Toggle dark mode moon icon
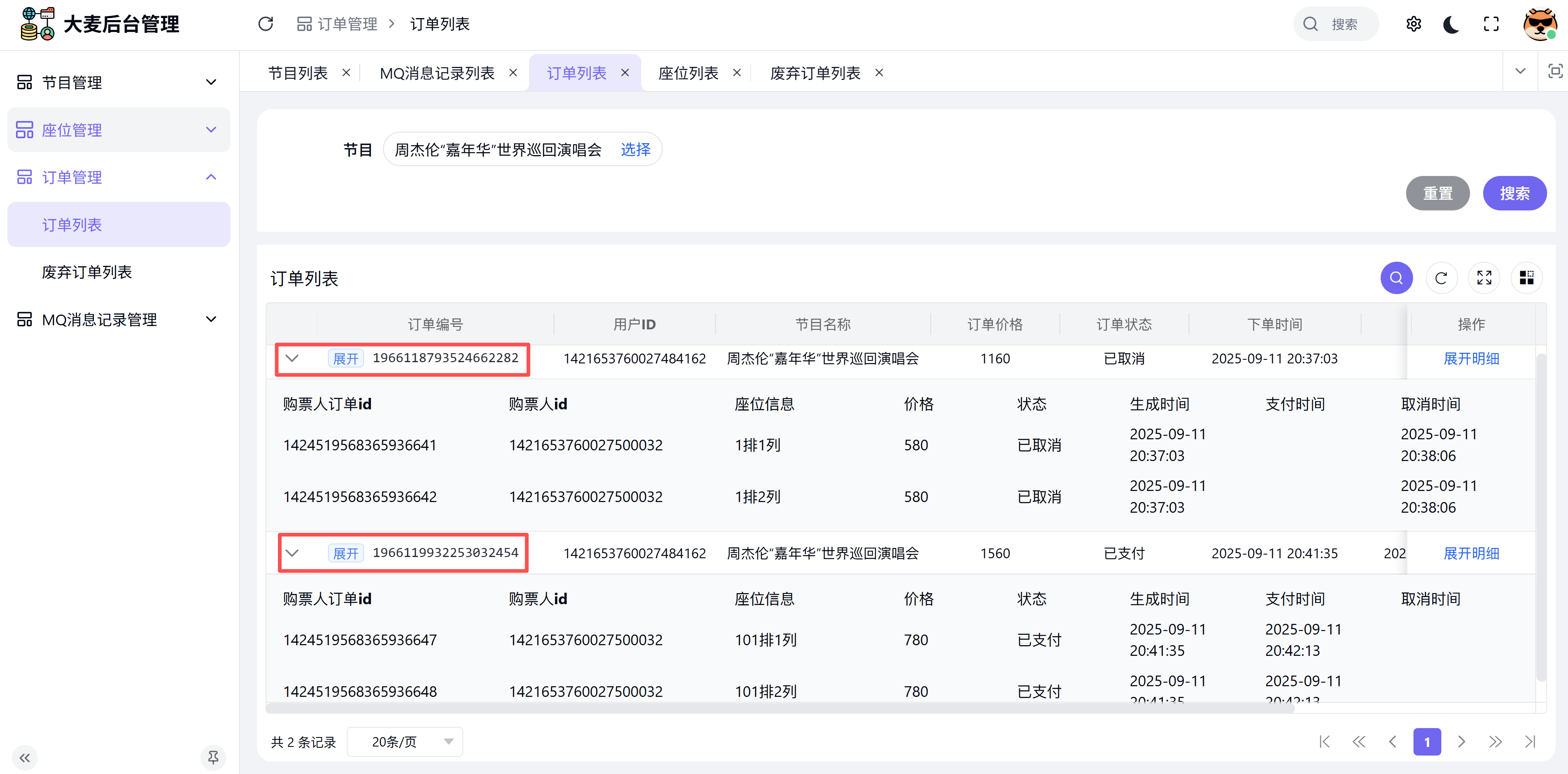Image resolution: width=1568 pixels, height=774 pixels. (1451, 24)
